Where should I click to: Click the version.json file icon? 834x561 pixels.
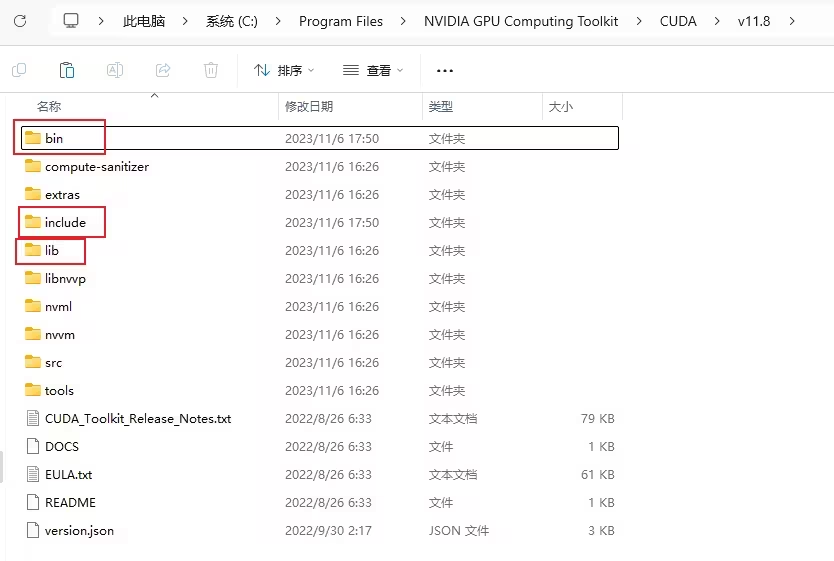[x=33, y=531]
